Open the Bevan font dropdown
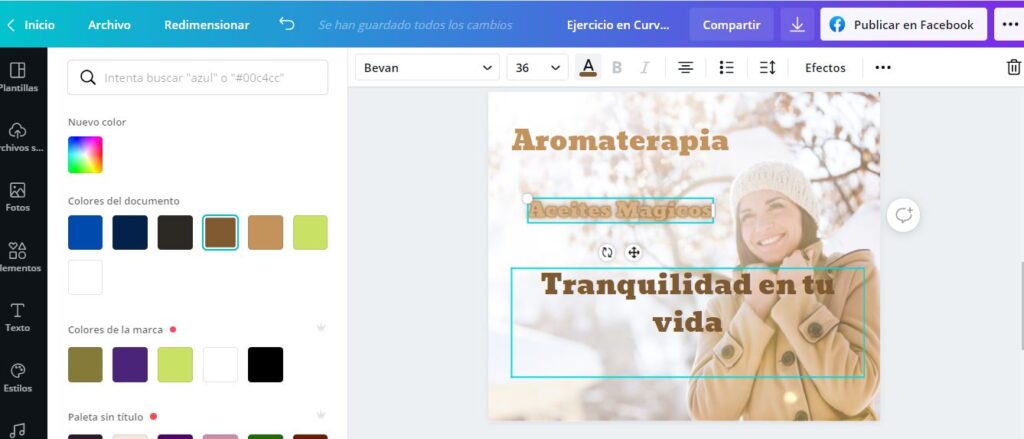This screenshot has width=1024, height=439. coord(428,67)
